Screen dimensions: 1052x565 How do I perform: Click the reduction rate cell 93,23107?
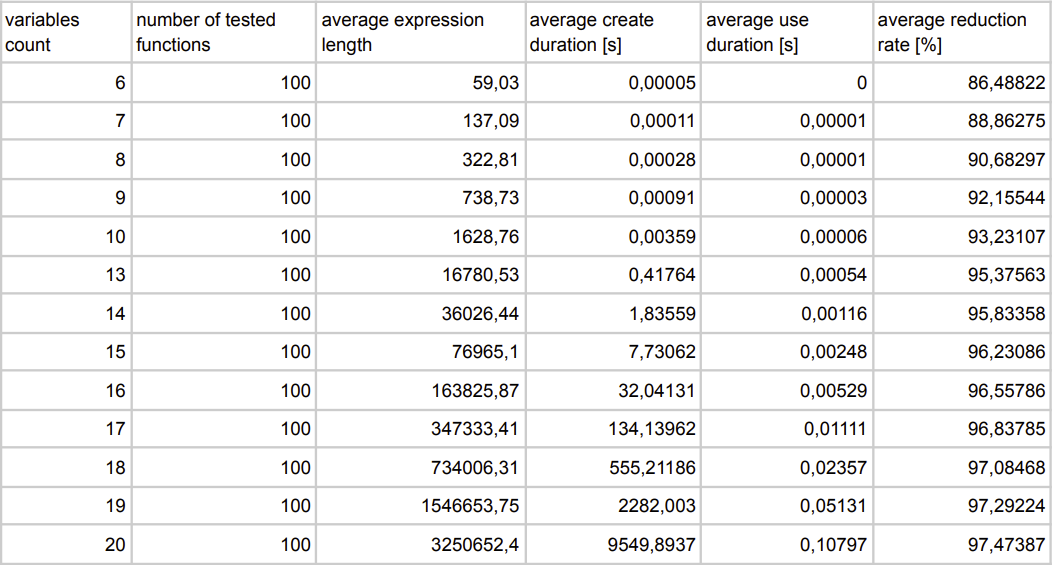point(962,237)
